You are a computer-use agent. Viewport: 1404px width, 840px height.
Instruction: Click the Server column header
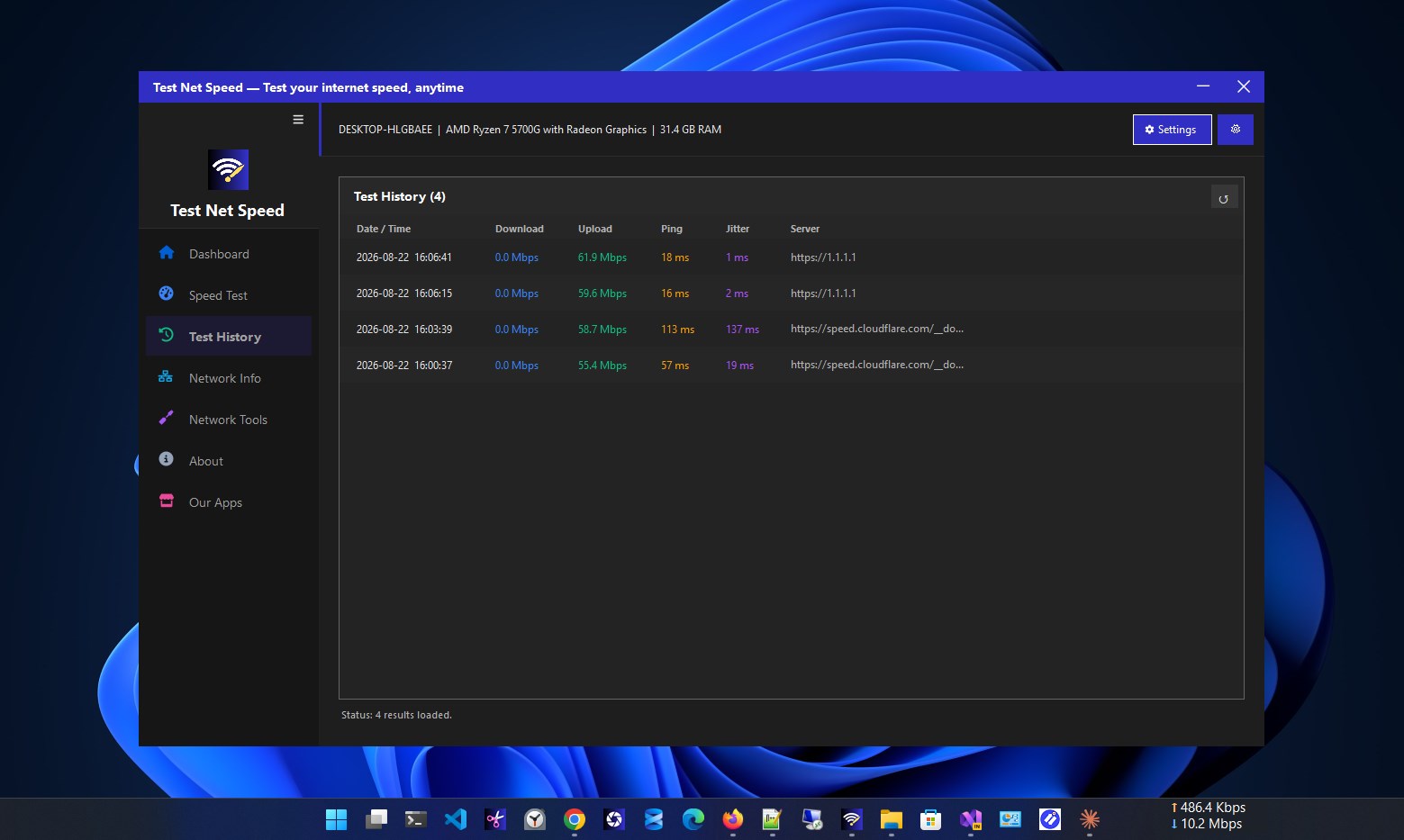coord(805,229)
